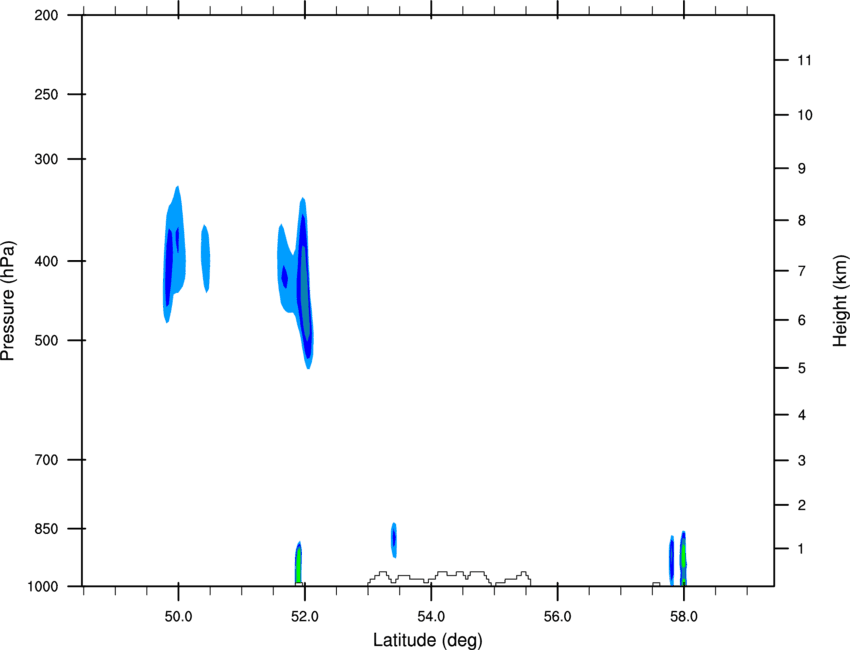Click the 5 km height label
The width and height of the screenshot is (850, 650).
coord(802,369)
